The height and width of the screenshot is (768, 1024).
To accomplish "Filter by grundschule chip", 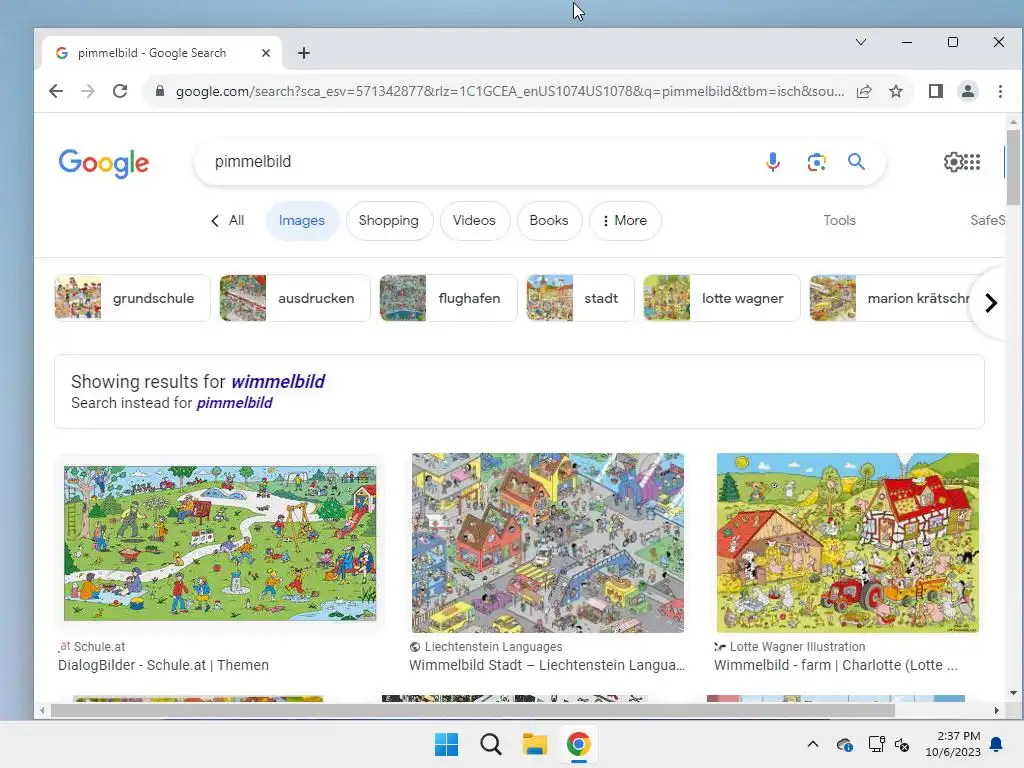I will click(x=132, y=298).
